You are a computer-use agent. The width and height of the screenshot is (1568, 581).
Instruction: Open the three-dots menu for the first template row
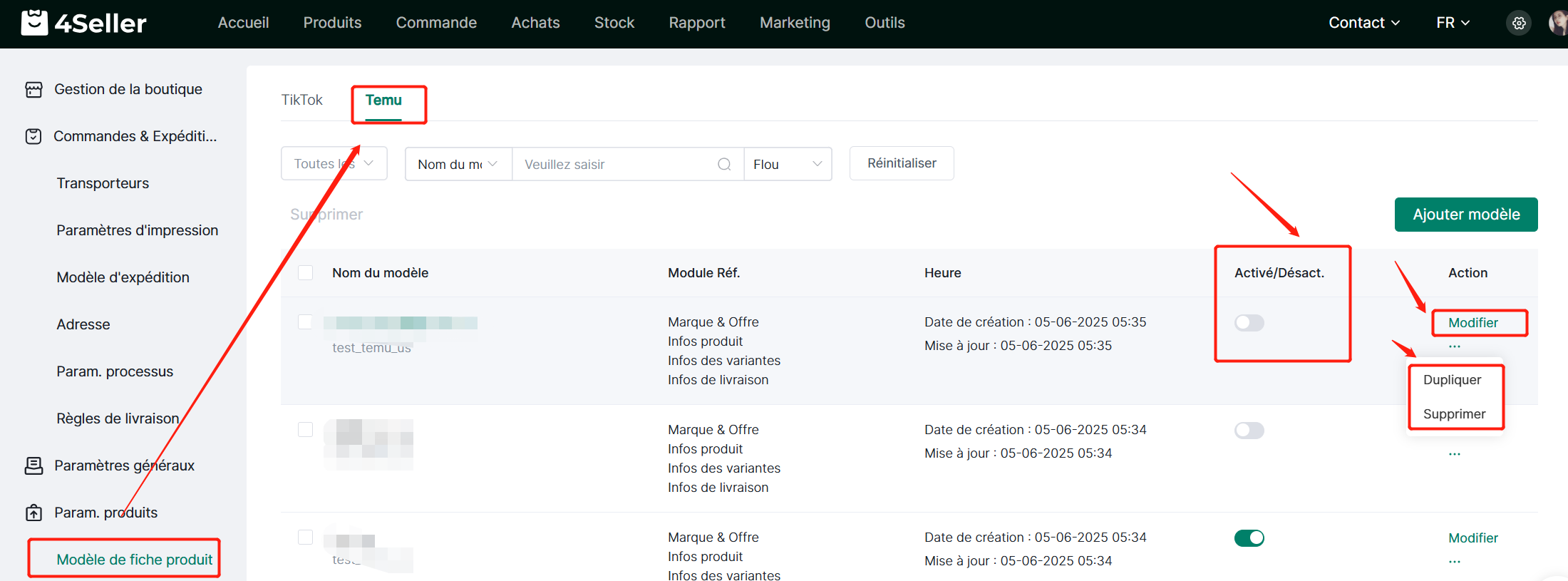[1455, 346]
